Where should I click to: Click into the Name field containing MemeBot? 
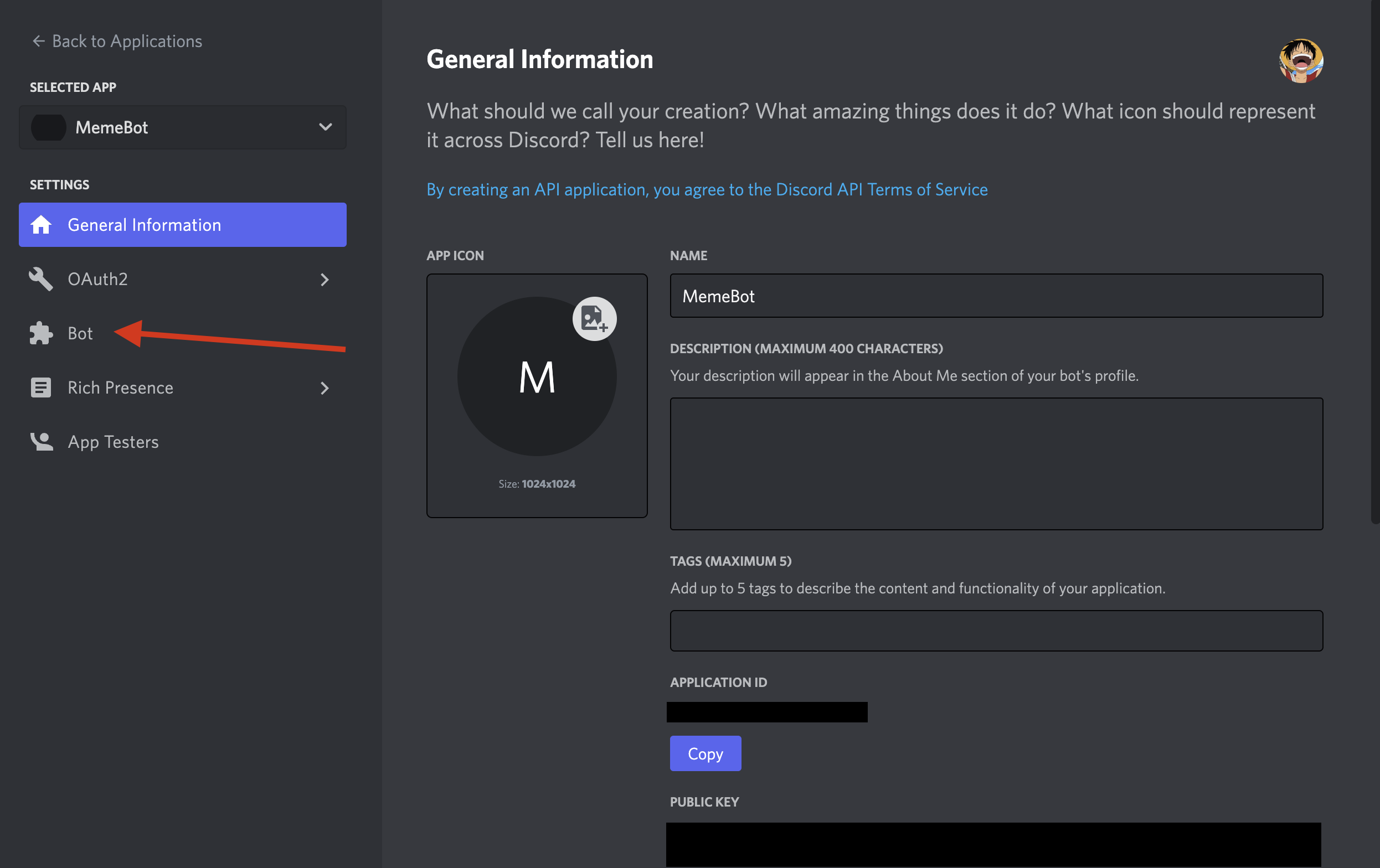(x=996, y=296)
